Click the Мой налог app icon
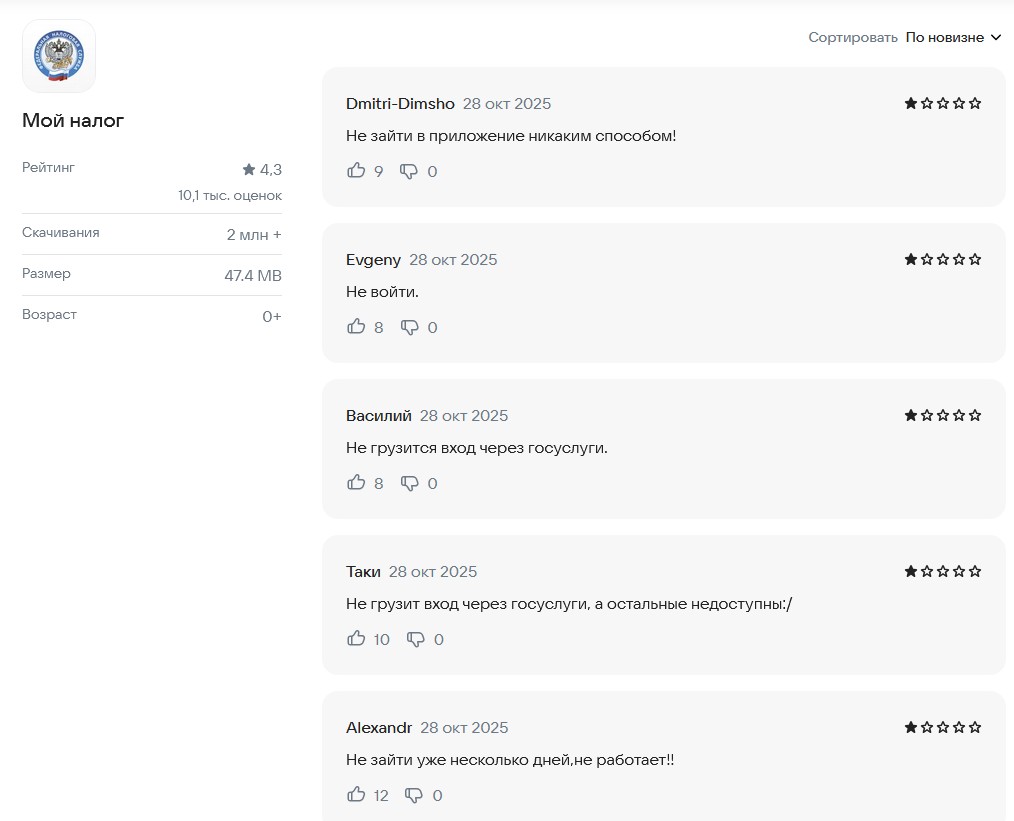 [x=59, y=56]
